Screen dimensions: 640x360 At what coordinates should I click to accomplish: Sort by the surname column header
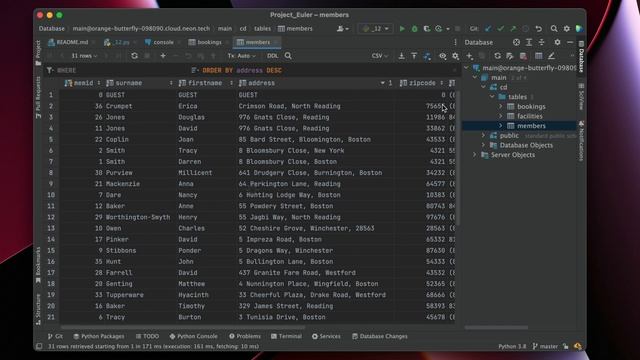(x=140, y=83)
